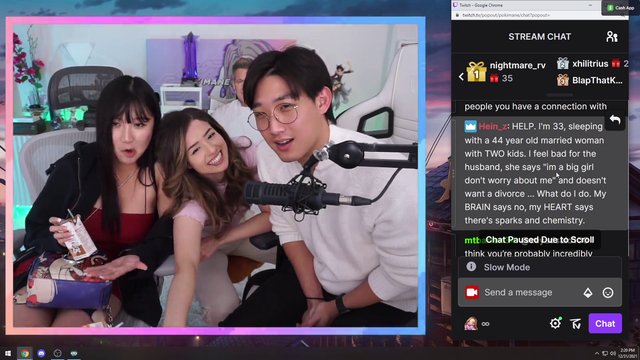This screenshot has height=360, width=640.
Task: Open the Windows Start menu
Action: (8, 353)
